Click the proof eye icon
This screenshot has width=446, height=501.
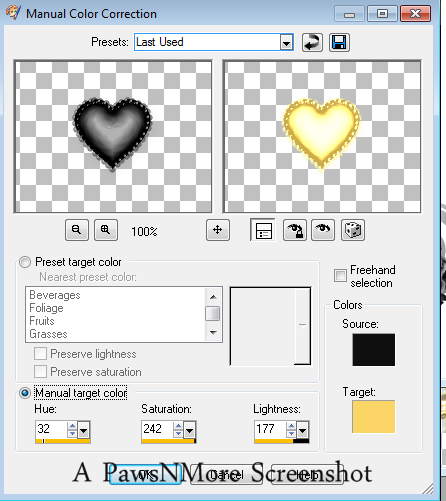pyautogui.click(x=323, y=230)
